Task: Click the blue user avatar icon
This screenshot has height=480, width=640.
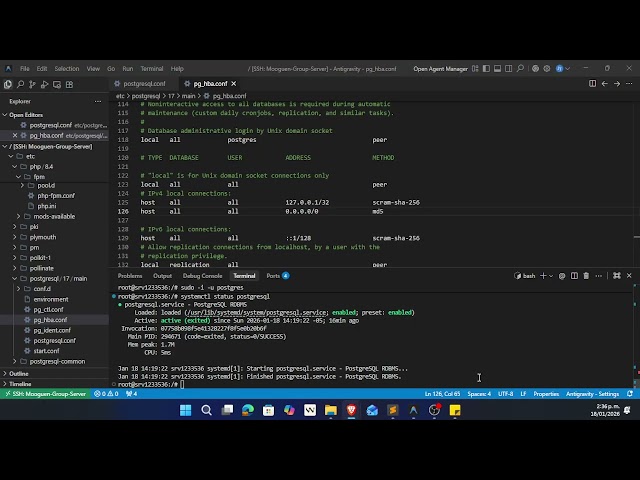Action: tap(560, 69)
